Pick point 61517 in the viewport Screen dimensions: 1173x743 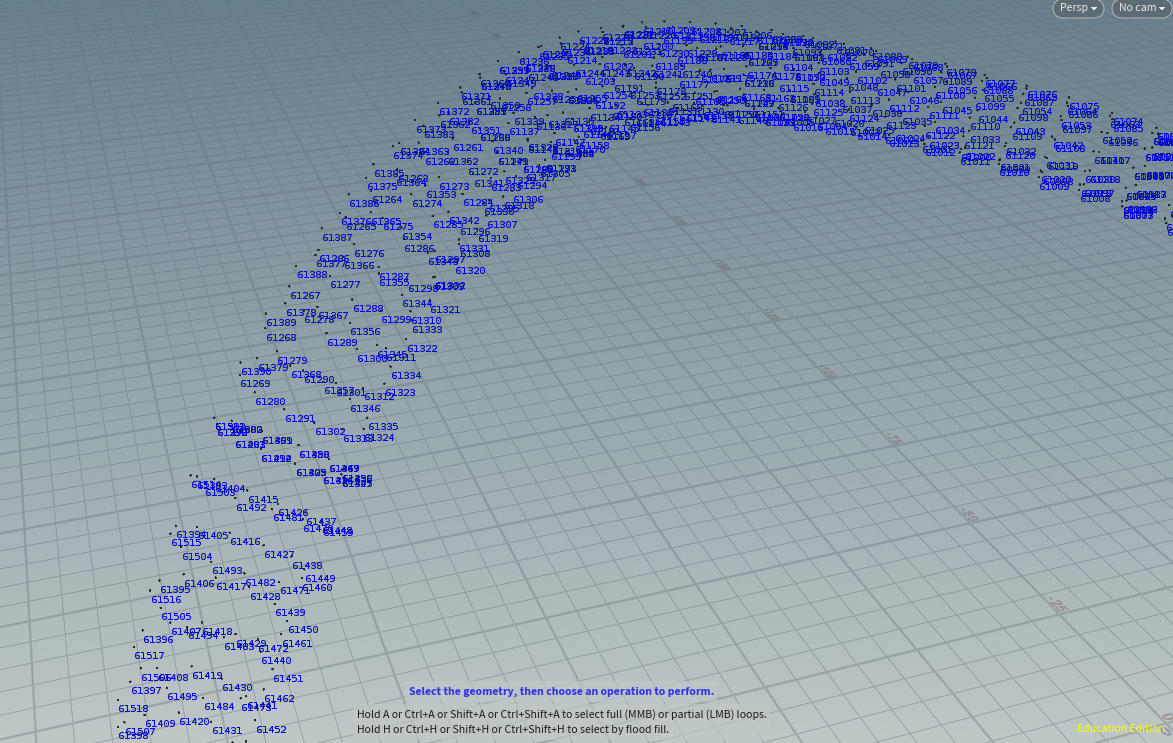tap(149, 656)
